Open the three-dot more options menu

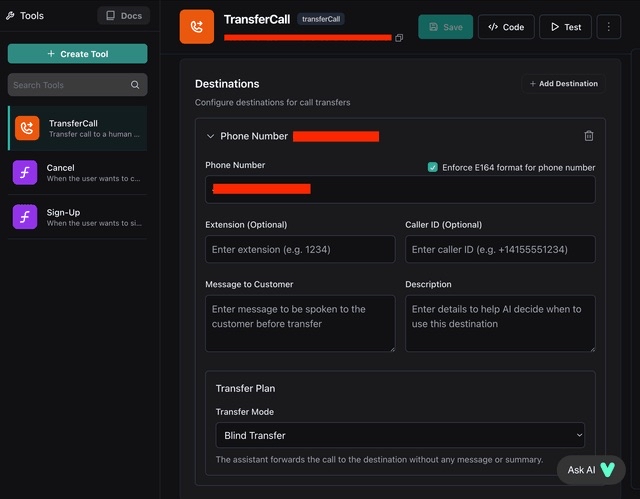click(609, 27)
